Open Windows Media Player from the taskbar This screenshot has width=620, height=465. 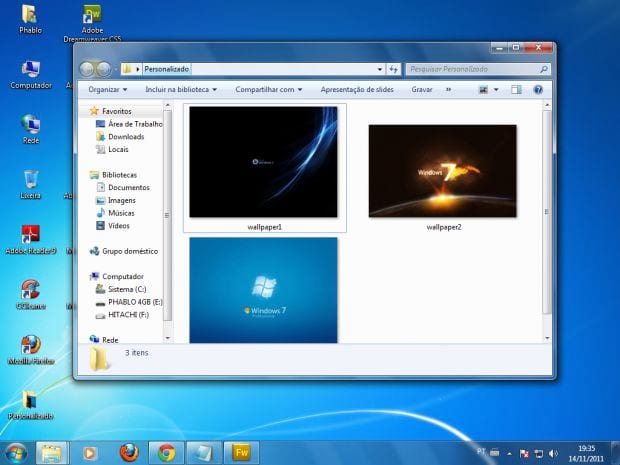90,452
